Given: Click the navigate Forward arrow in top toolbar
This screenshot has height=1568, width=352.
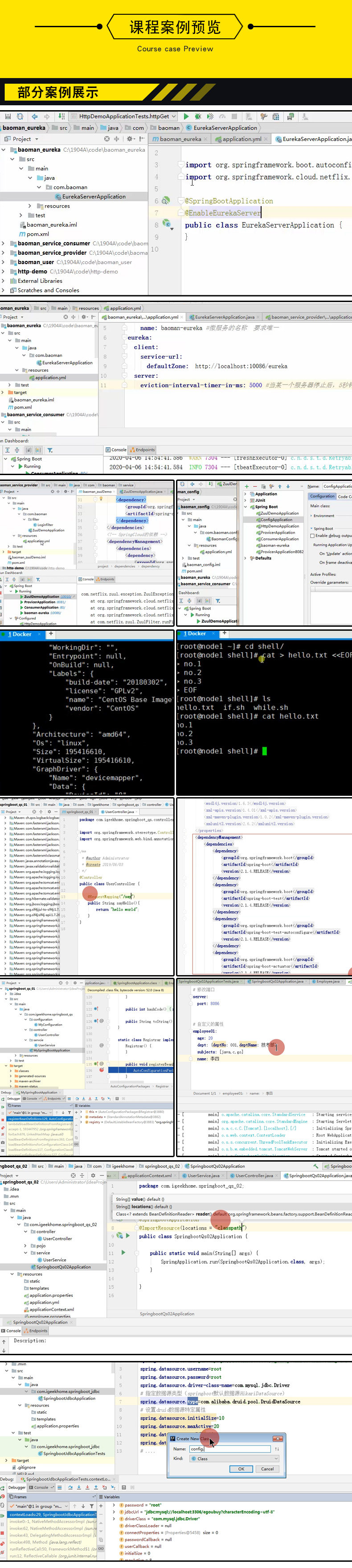Looking at the screenshot, I should click(x=47, y=116).
